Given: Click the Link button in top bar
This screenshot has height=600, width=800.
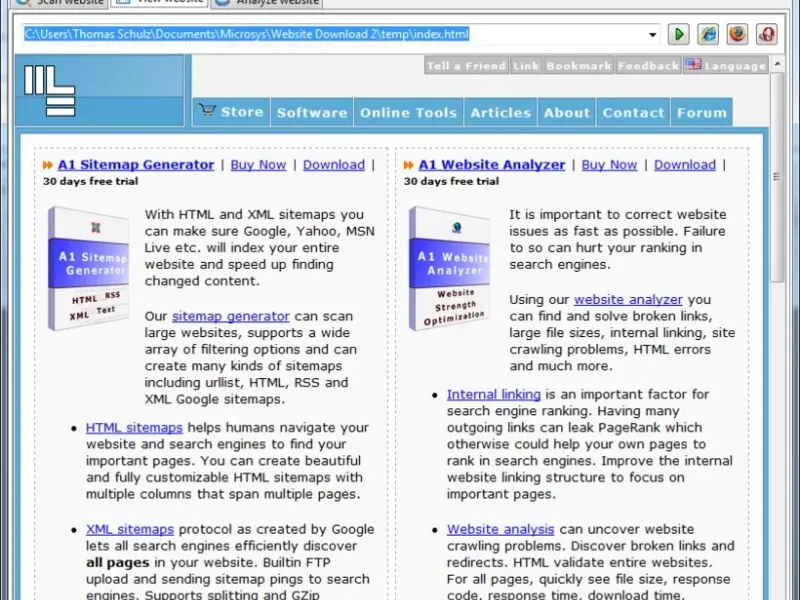Looking at the screenshot, I should click(526, 65).
